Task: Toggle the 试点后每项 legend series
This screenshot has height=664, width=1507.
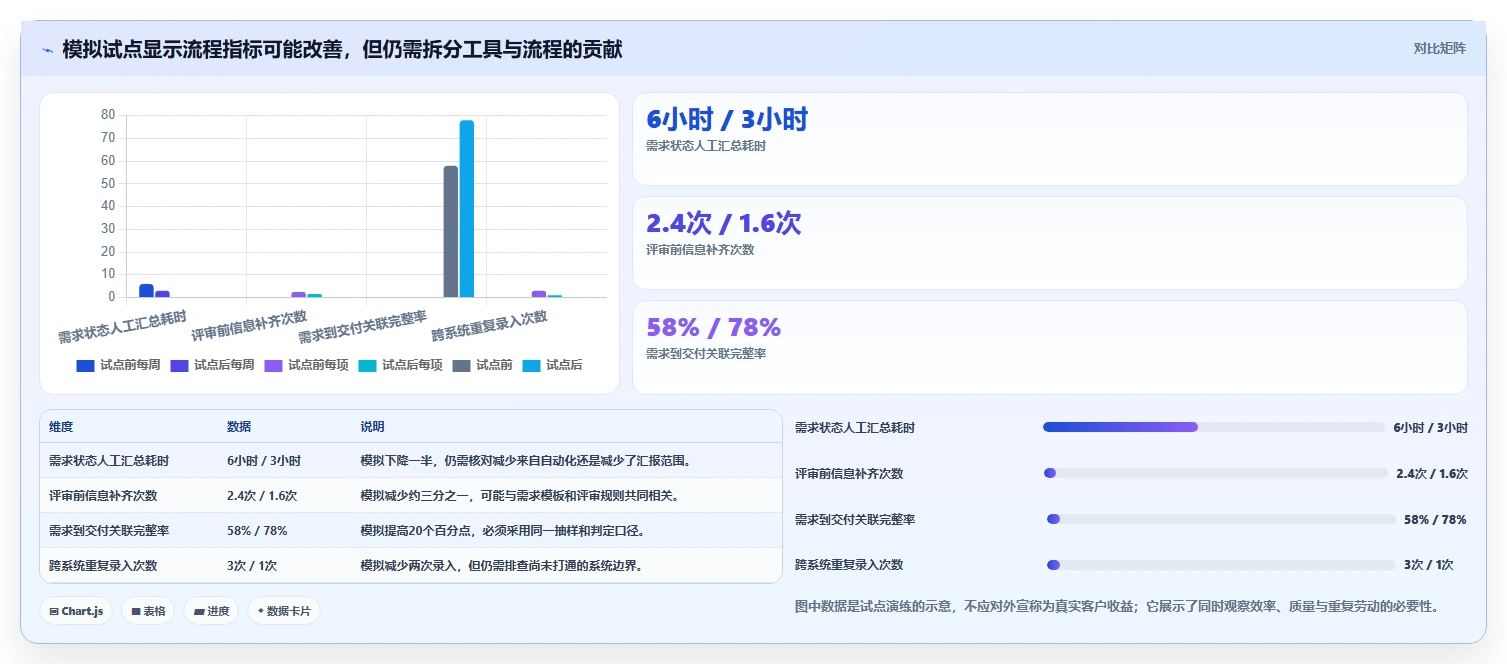Action: [x=400, y=365]
